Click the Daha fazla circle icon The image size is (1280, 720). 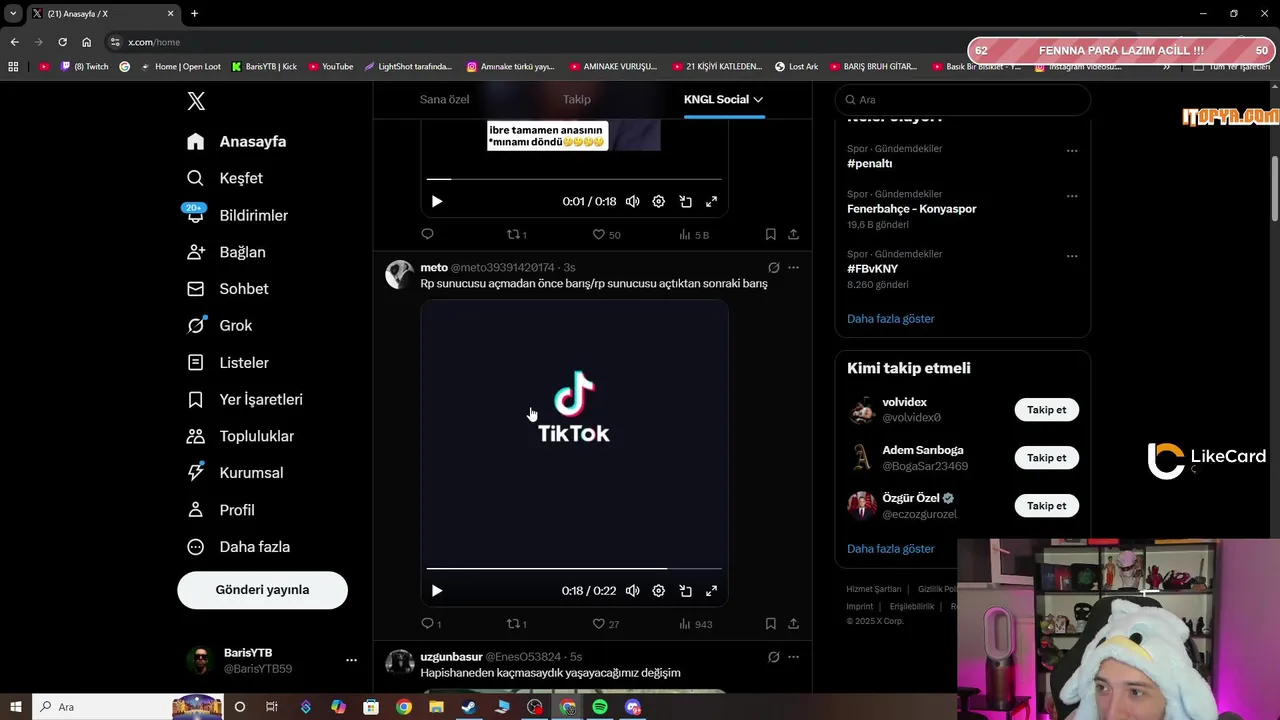click(196, 547)
